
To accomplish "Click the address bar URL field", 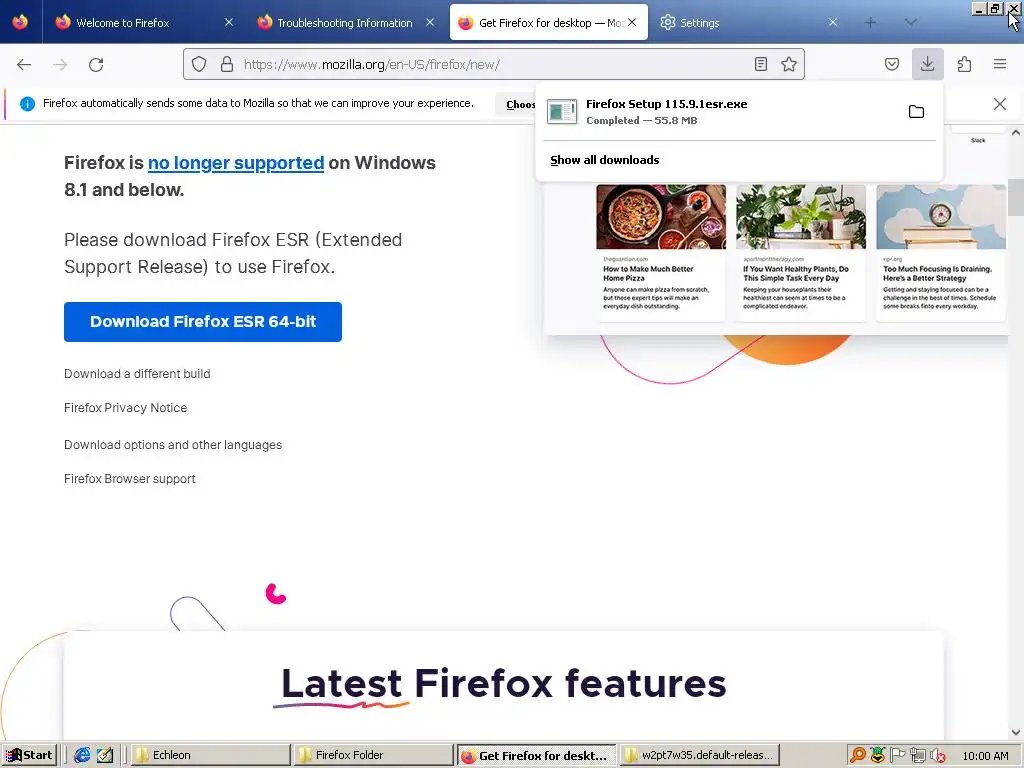I will point(494,64).
